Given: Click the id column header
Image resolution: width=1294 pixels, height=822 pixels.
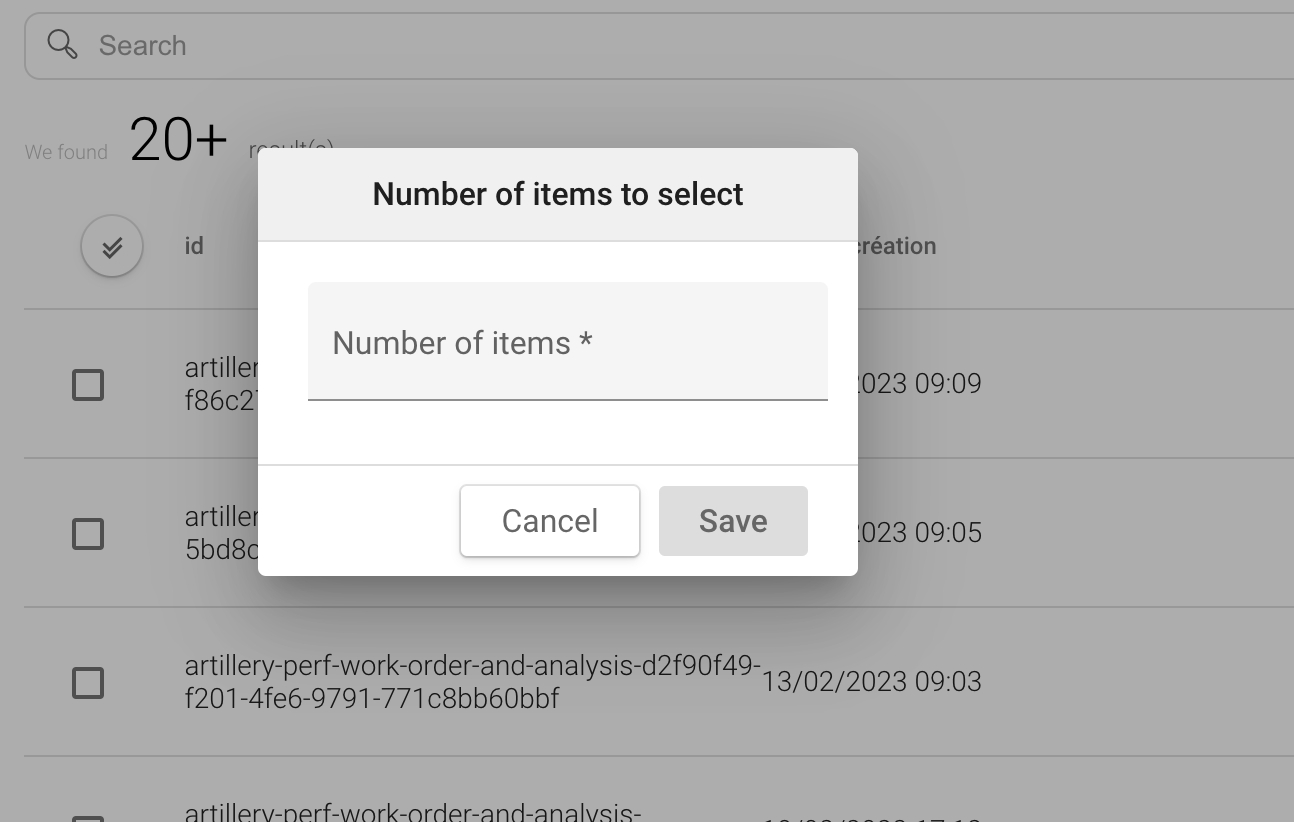Looking at the screenshot, I should (x=194, y=246).
